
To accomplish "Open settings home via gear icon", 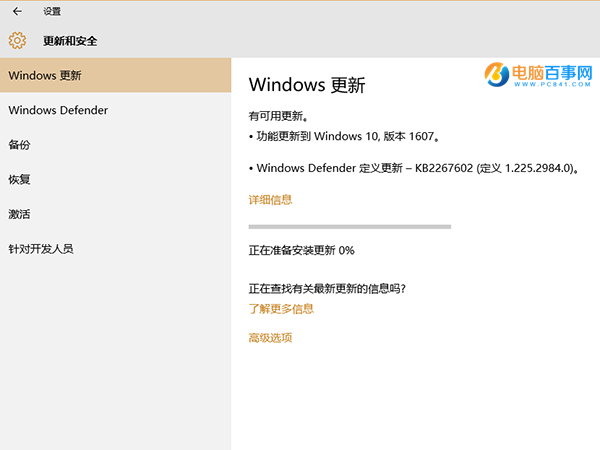I will (x=17, y=40).
